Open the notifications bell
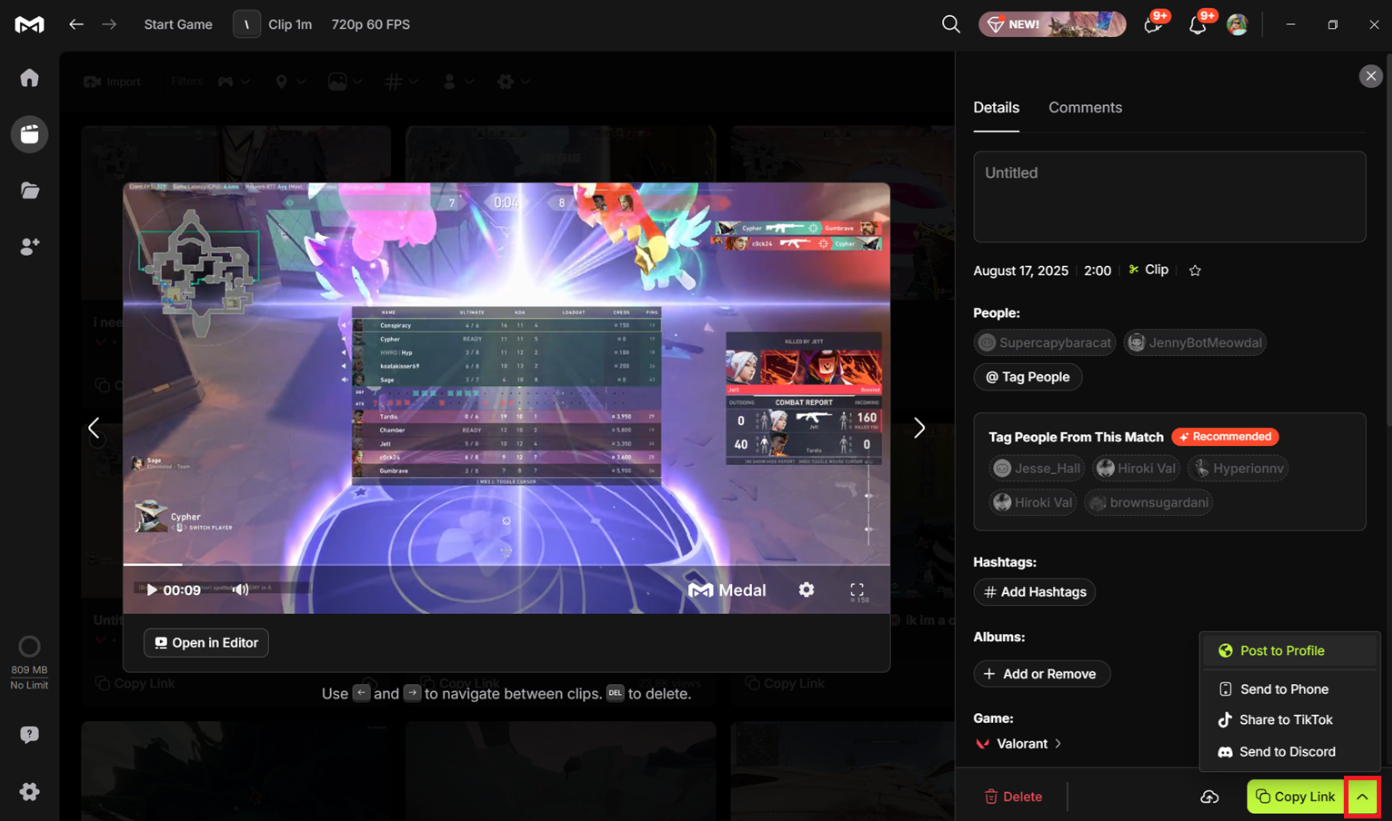The image size is (1392, 821). click(1197, 24)
